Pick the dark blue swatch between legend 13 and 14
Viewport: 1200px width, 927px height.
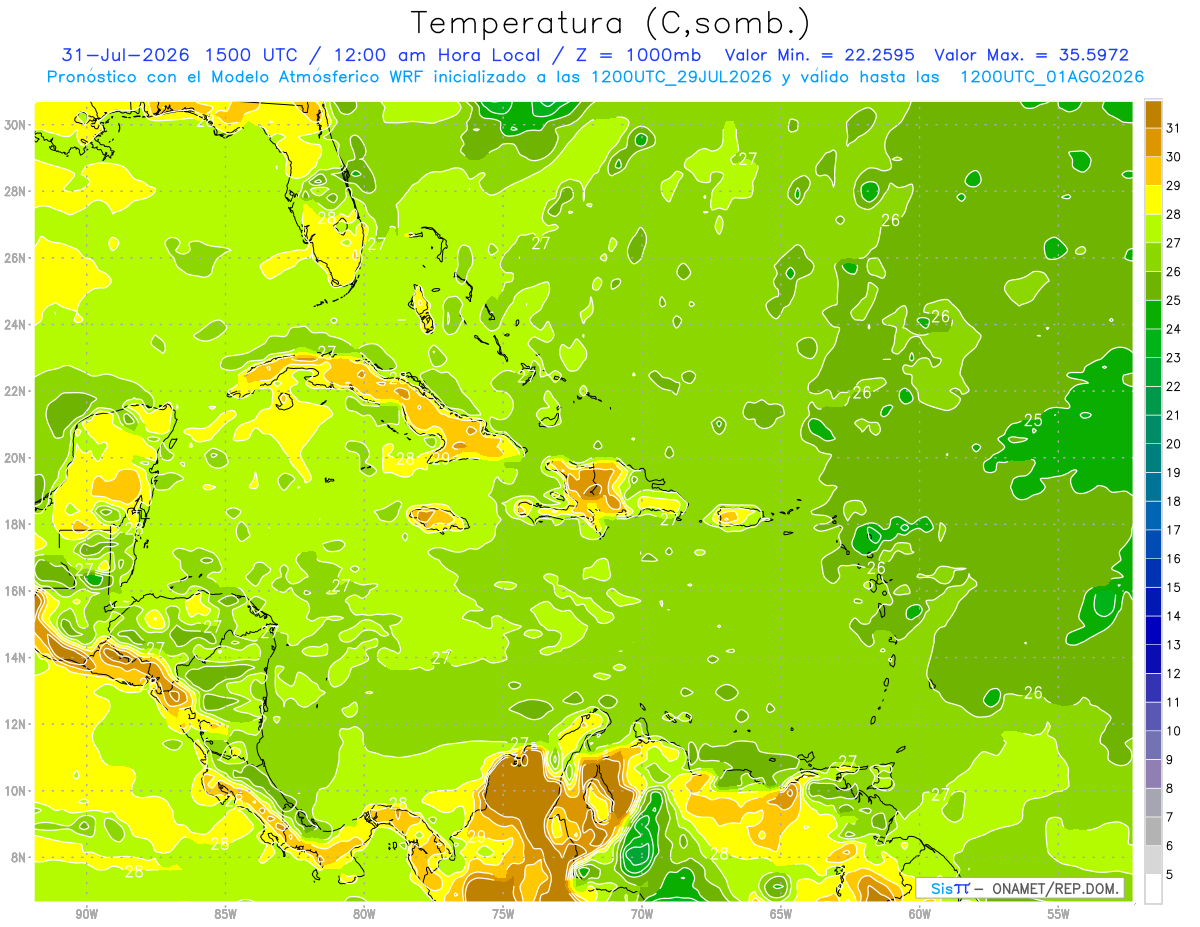pos(1153,630)
